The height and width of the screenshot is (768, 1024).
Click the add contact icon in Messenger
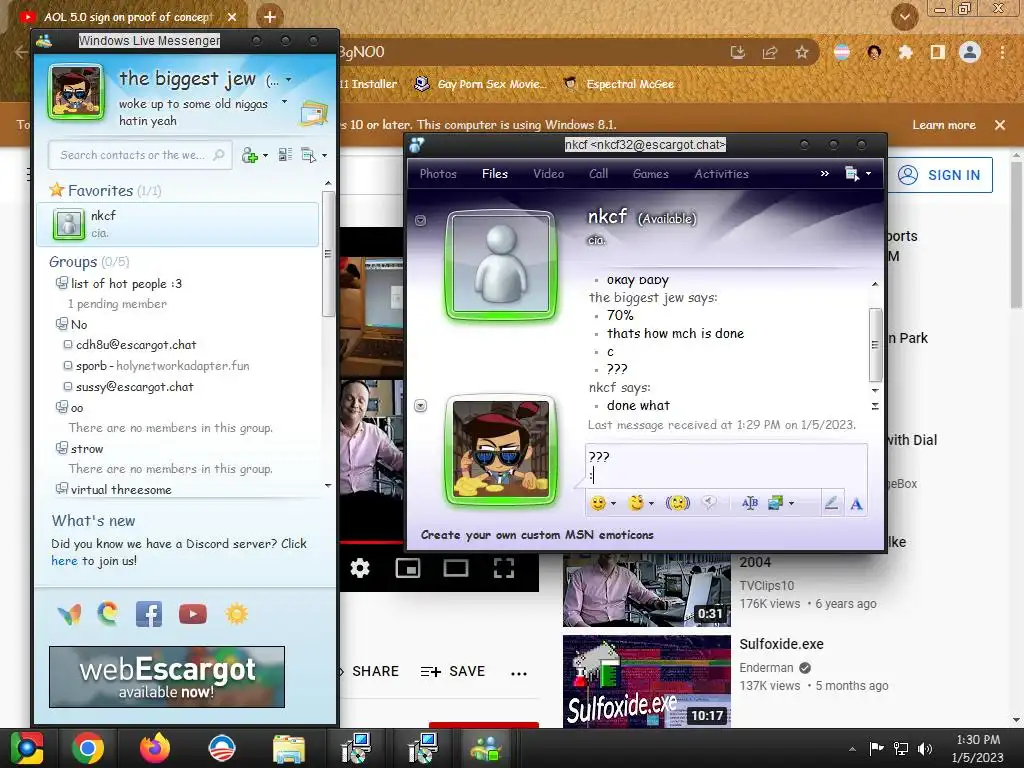click(x=250, y=155)
